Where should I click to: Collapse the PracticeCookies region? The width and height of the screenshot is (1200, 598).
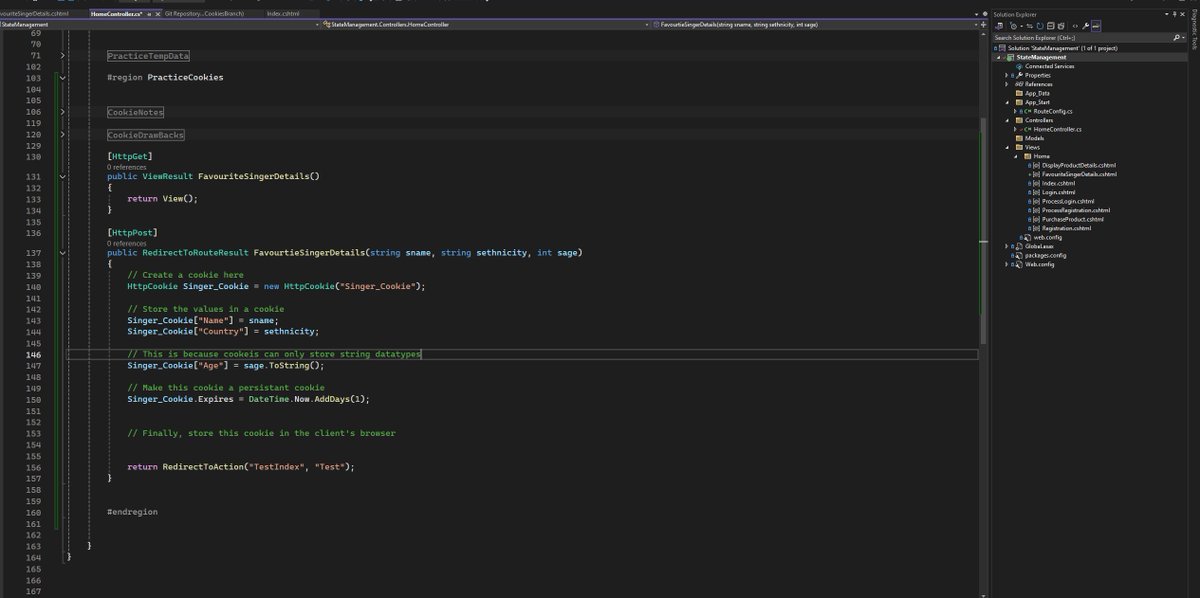63,77
